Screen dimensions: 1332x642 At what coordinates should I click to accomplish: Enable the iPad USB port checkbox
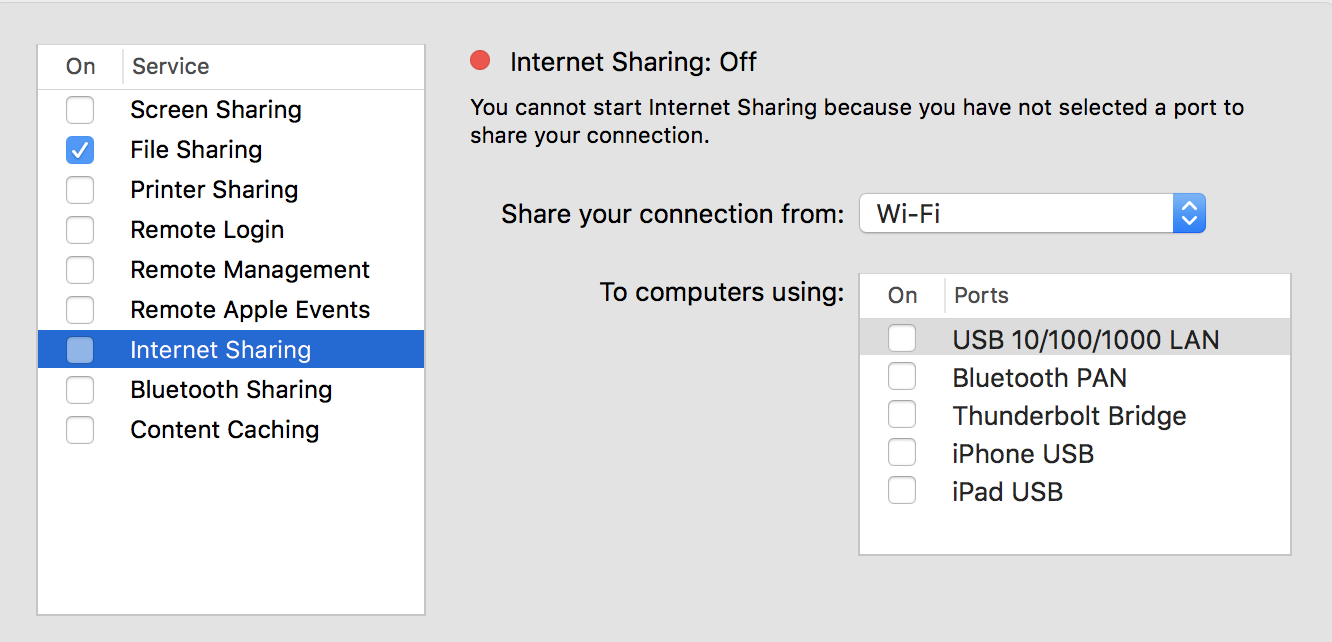click(x=902, y=491)
